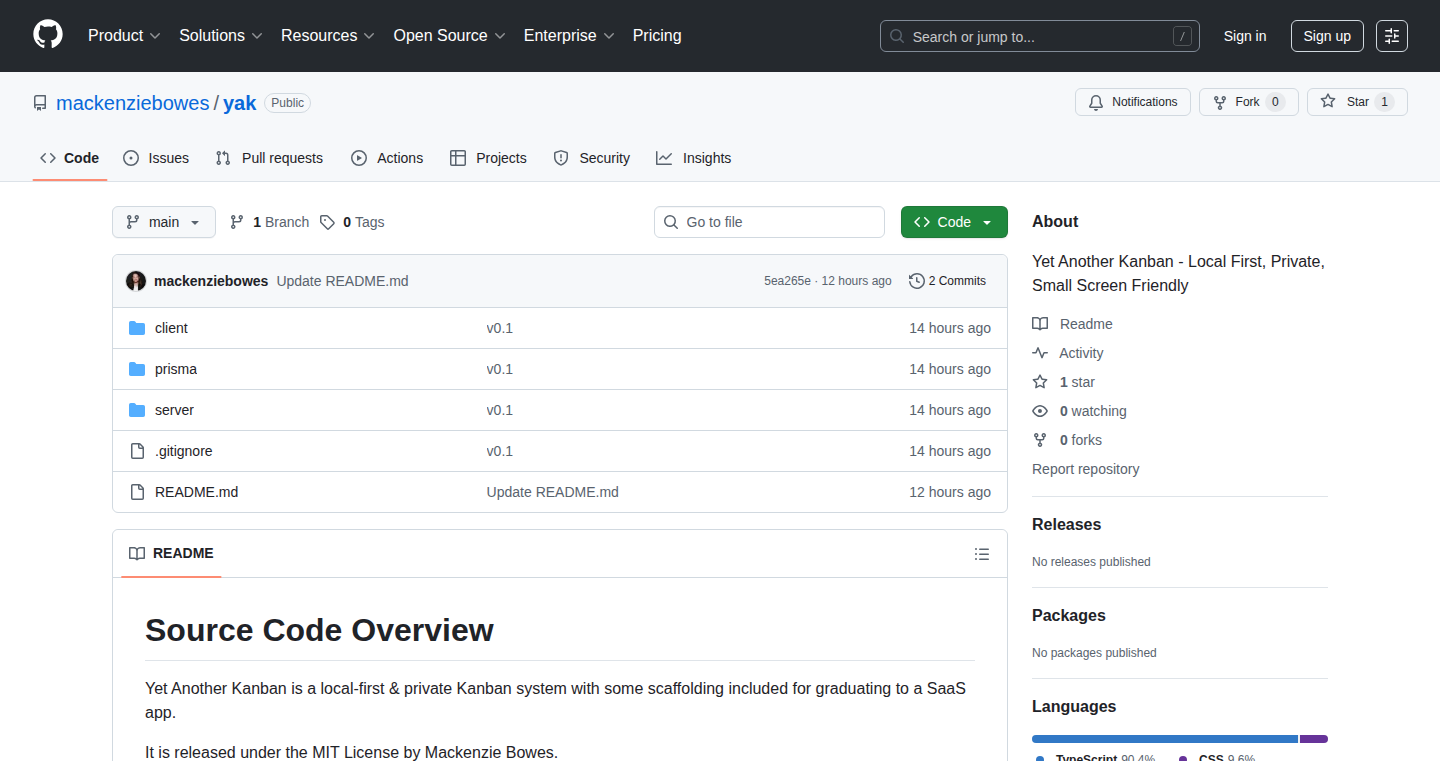Click the Activity pulse icon in About
This screenshot has height=761, width=1440.
pyautogui.click(x=1040, y=353)
